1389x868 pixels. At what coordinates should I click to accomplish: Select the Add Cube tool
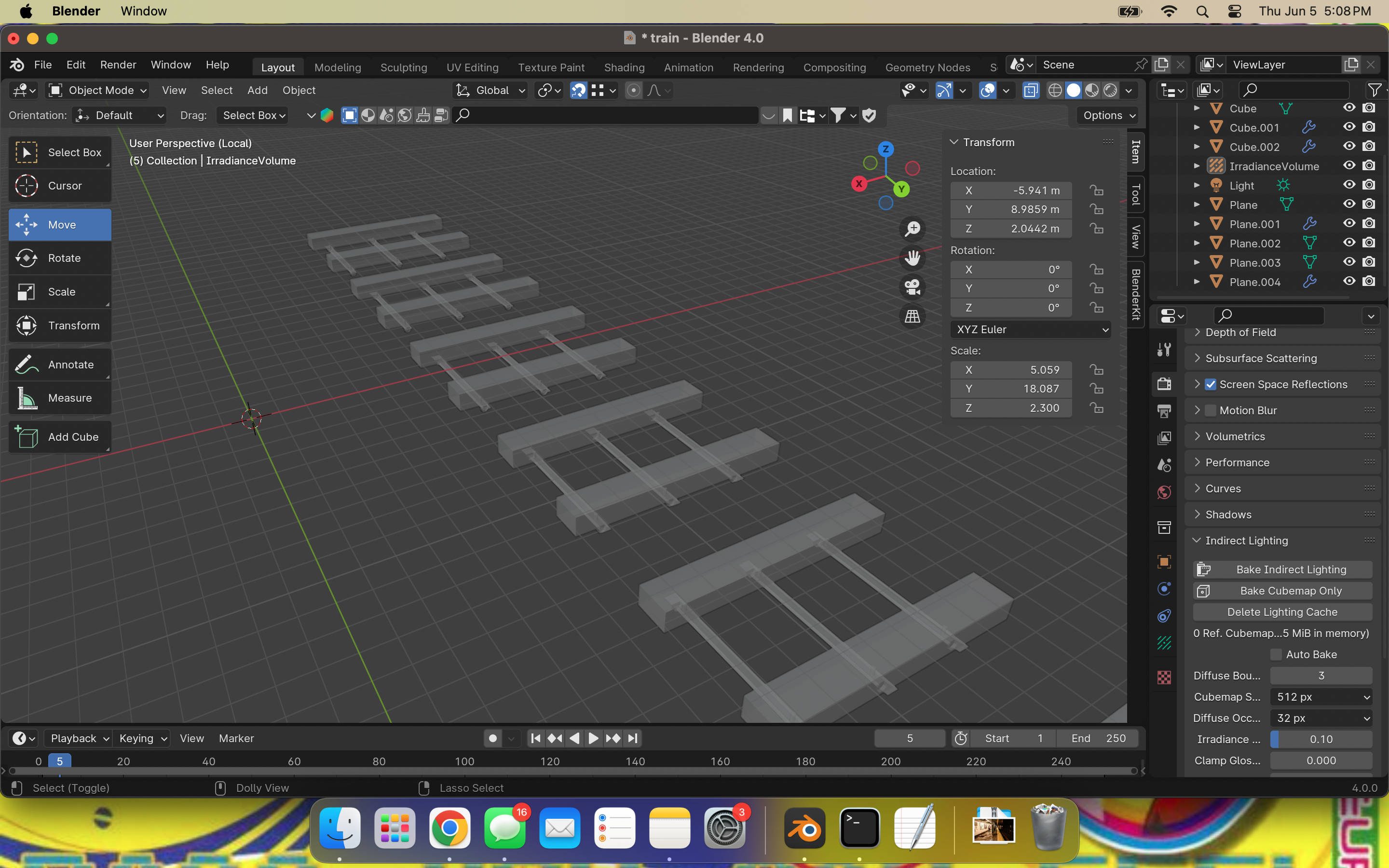(60, 437)
